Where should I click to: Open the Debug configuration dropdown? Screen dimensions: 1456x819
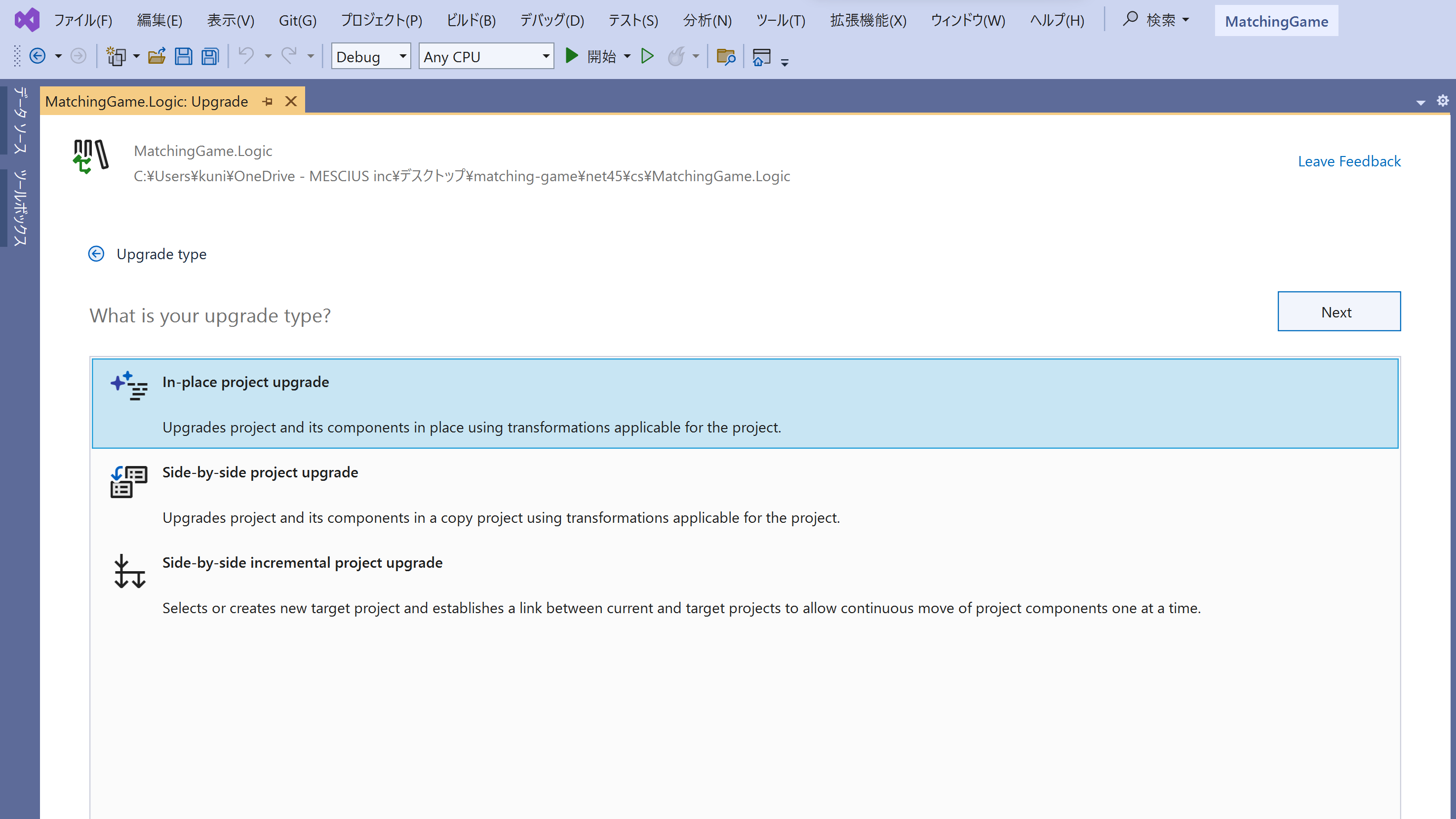point(371,56)
